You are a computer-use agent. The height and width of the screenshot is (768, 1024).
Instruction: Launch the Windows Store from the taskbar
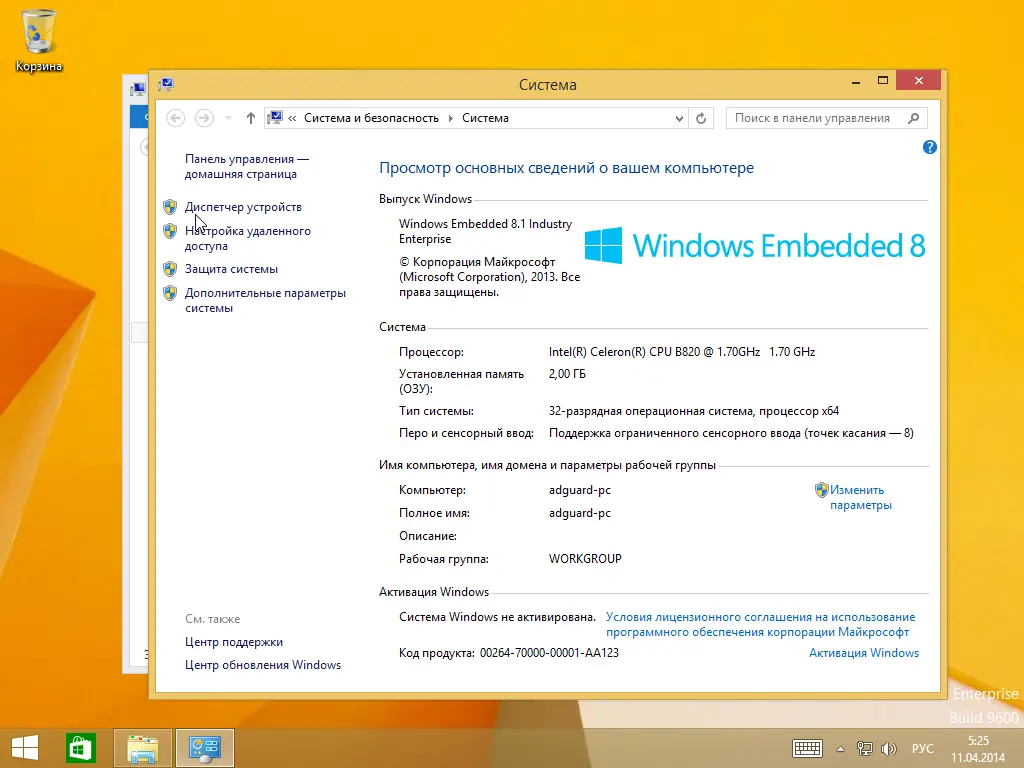(80, 747)
